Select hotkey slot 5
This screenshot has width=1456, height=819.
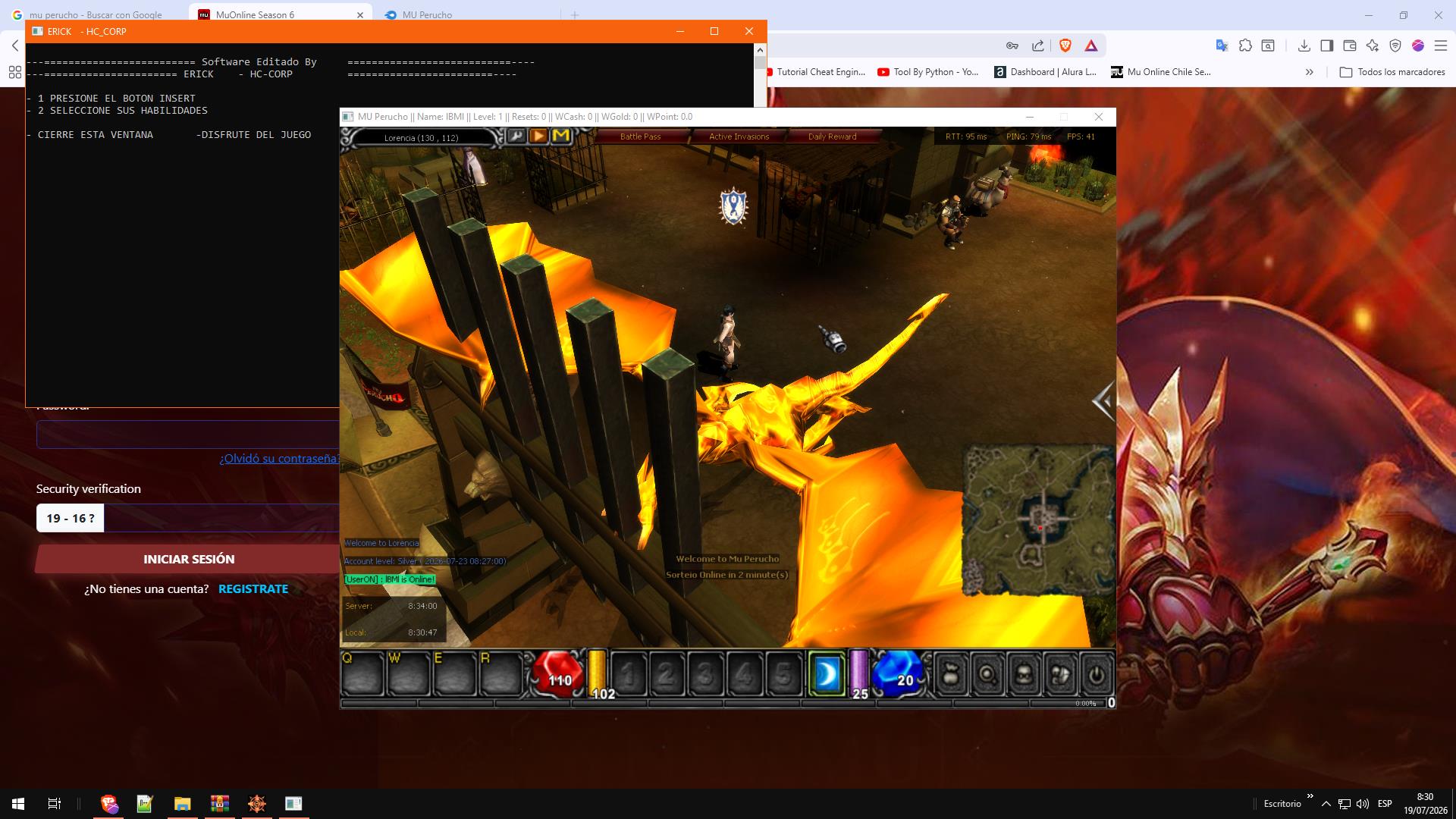tap(783, 673)
